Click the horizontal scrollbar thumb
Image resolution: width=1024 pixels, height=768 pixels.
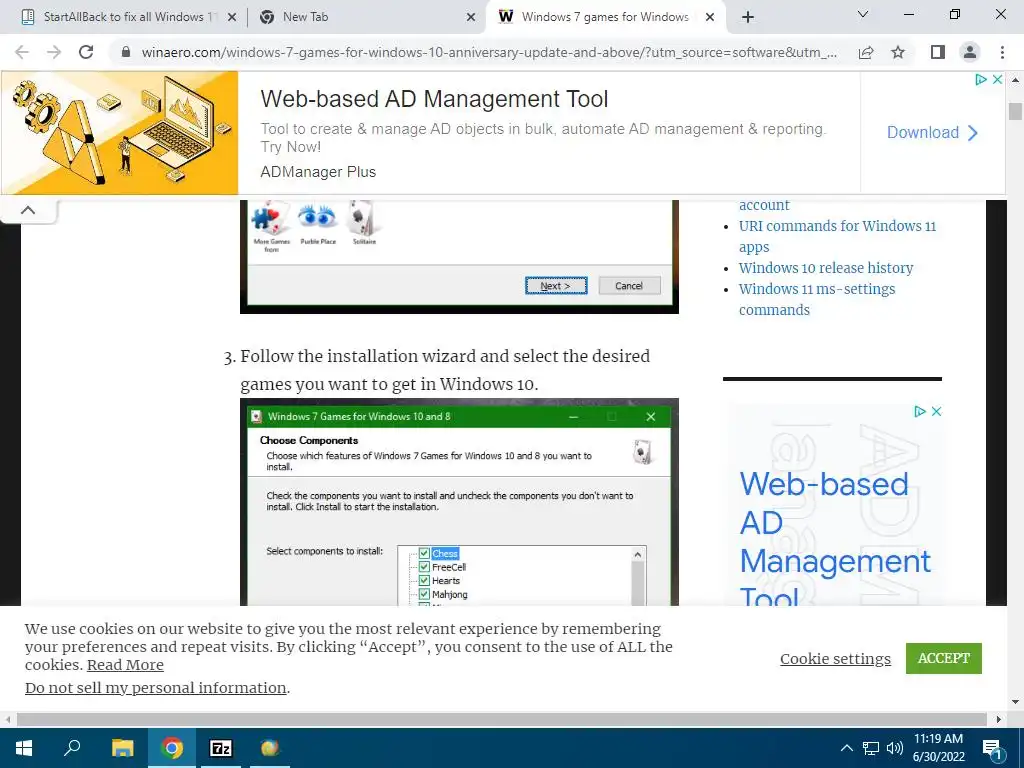(x=502, y=719)
